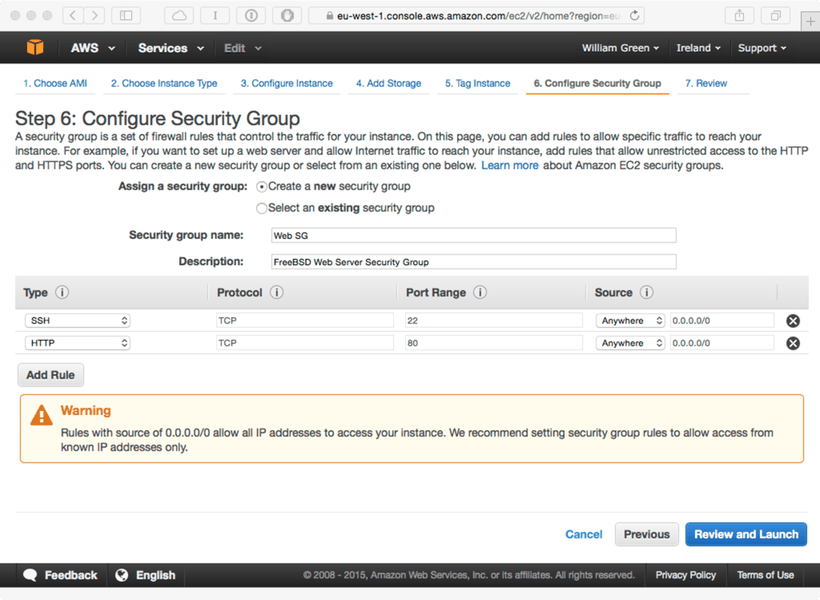Open HTTP rule's Anywhere source dropdown
This screenshot has height=600, width=820.
click(630, 343)
